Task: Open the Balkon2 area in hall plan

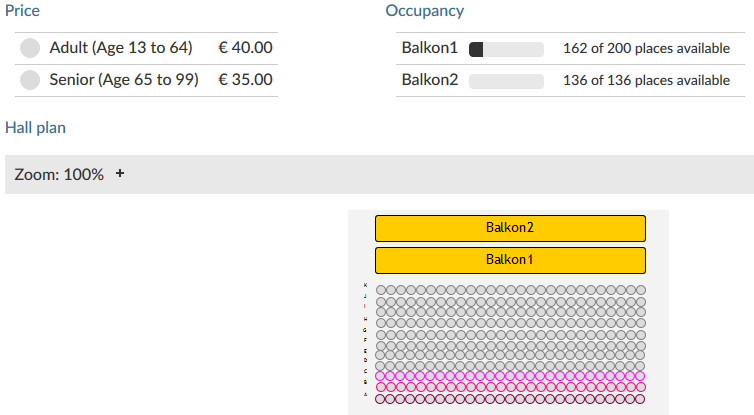Action: [510, 228]
